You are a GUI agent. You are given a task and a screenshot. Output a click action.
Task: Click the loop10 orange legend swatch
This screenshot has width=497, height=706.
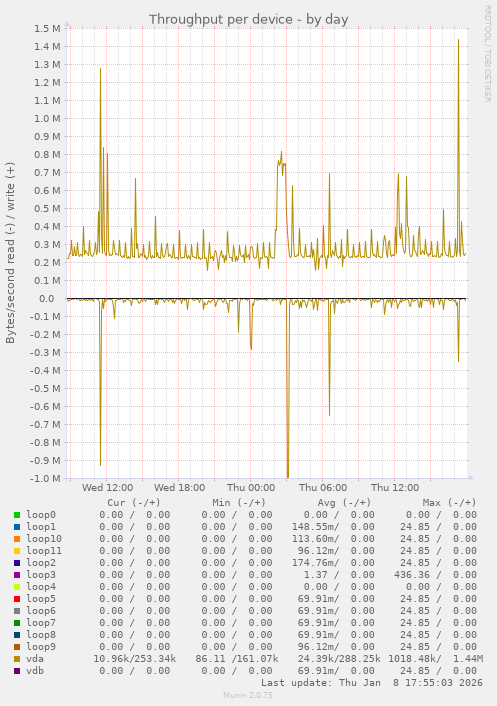[17, 539]
